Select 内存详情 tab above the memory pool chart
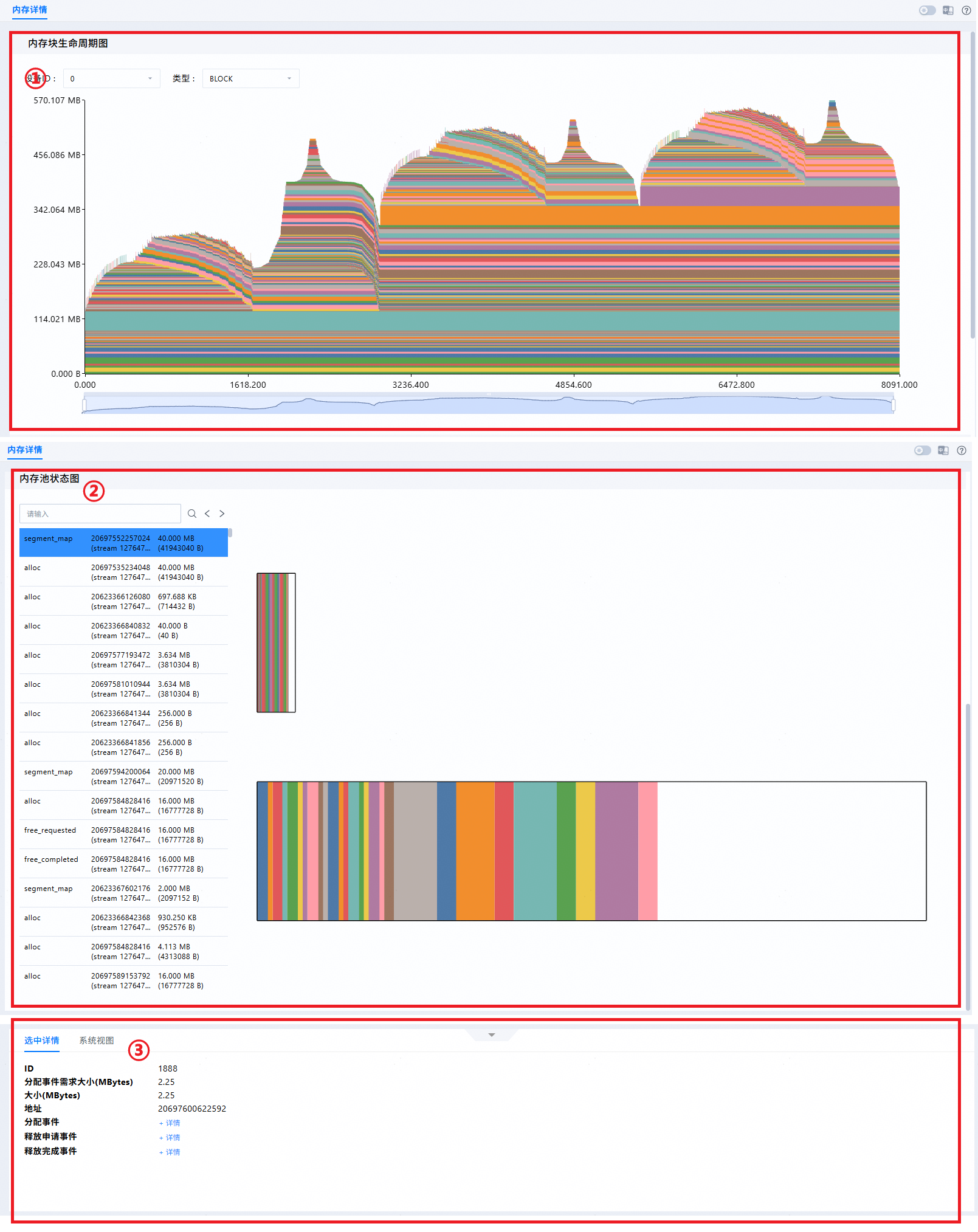This screenshot has width=978, height=1232. (x=25, y=450)
